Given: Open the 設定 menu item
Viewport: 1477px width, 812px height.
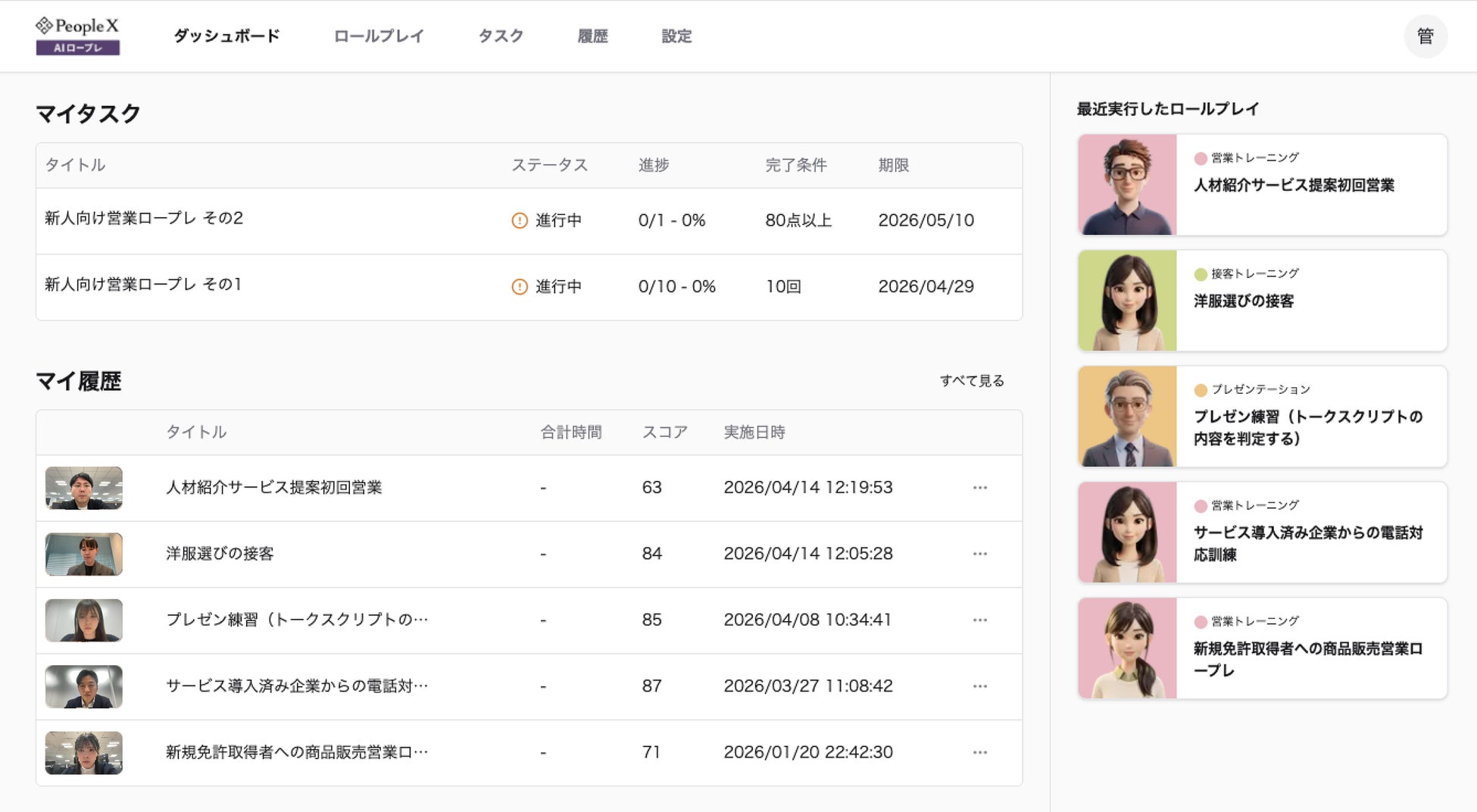Looking at the screenshot, I should pos(676,36).
